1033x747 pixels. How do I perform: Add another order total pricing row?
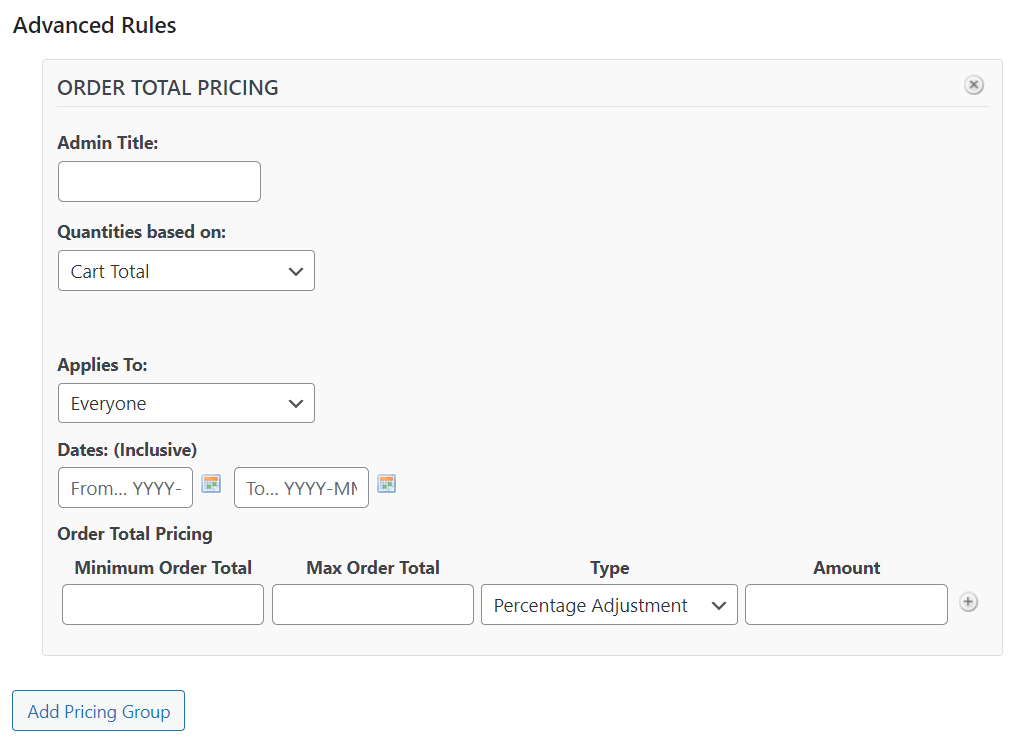click(968, 602)
